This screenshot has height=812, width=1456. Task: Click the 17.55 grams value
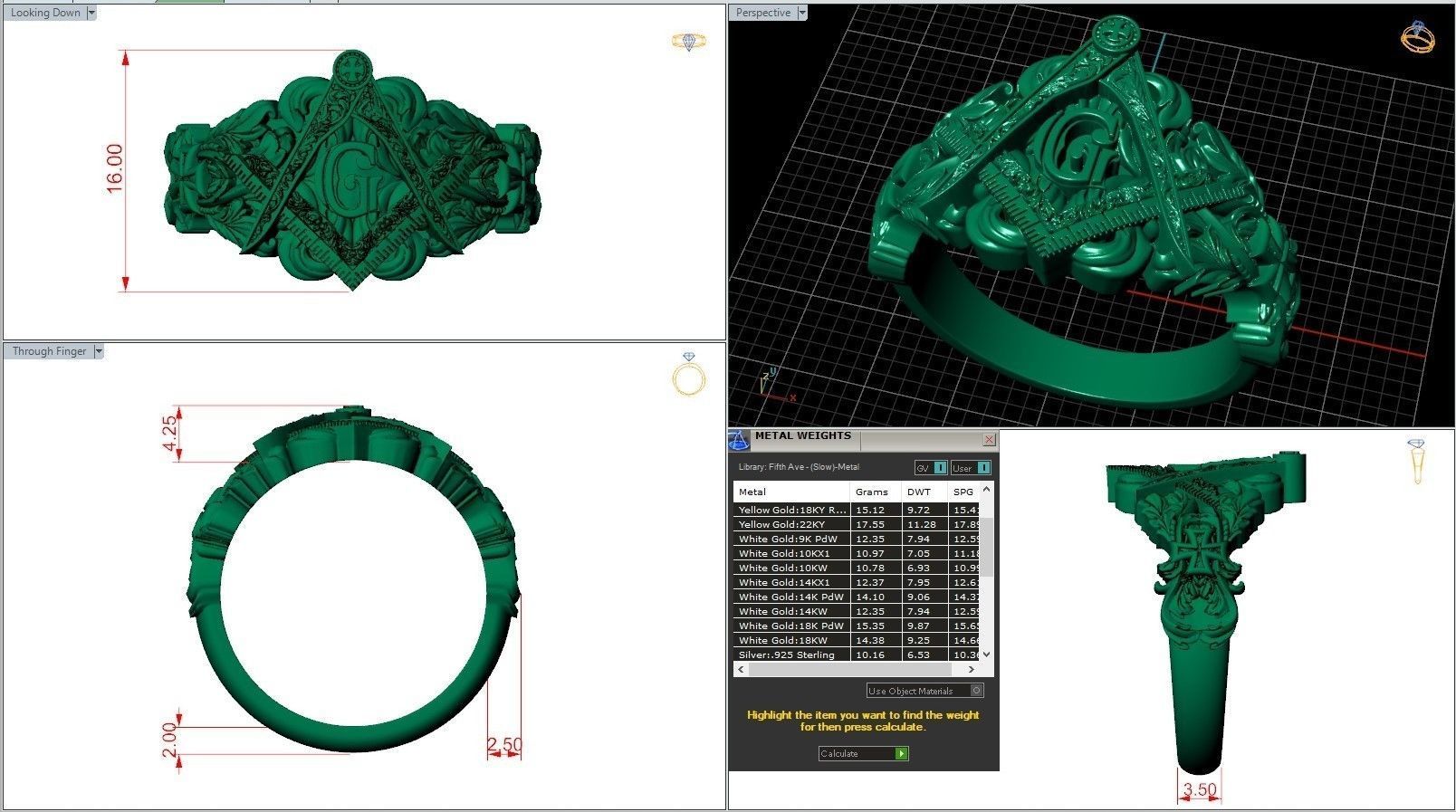(x=870, y=524)
